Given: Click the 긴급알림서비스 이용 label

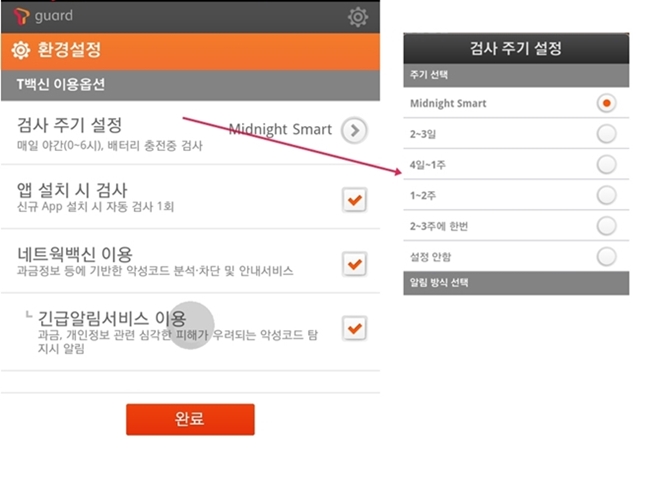Looking at the screenshot, I should coord(112,319).
